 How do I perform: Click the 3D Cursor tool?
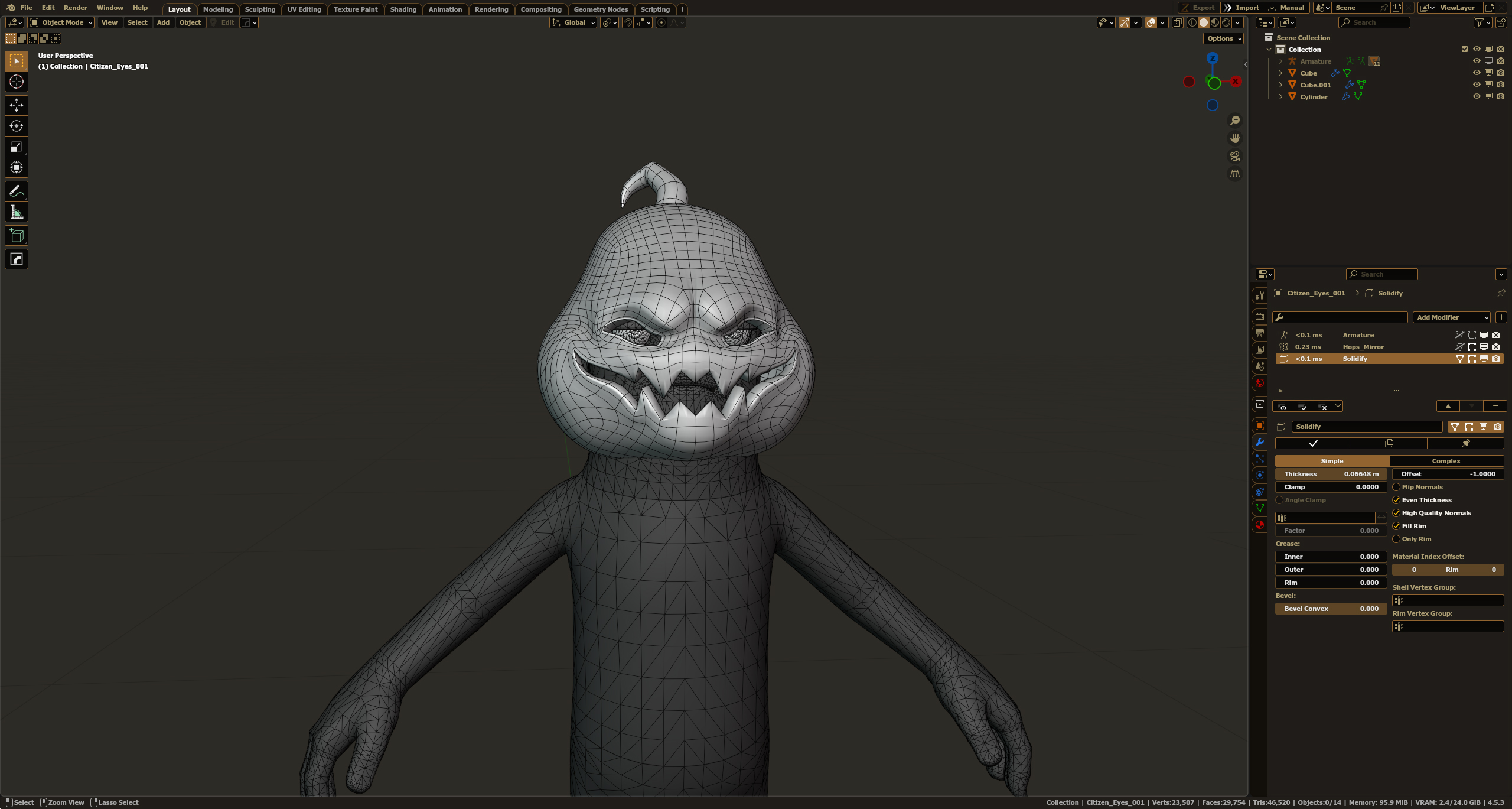tap(17, 82)
